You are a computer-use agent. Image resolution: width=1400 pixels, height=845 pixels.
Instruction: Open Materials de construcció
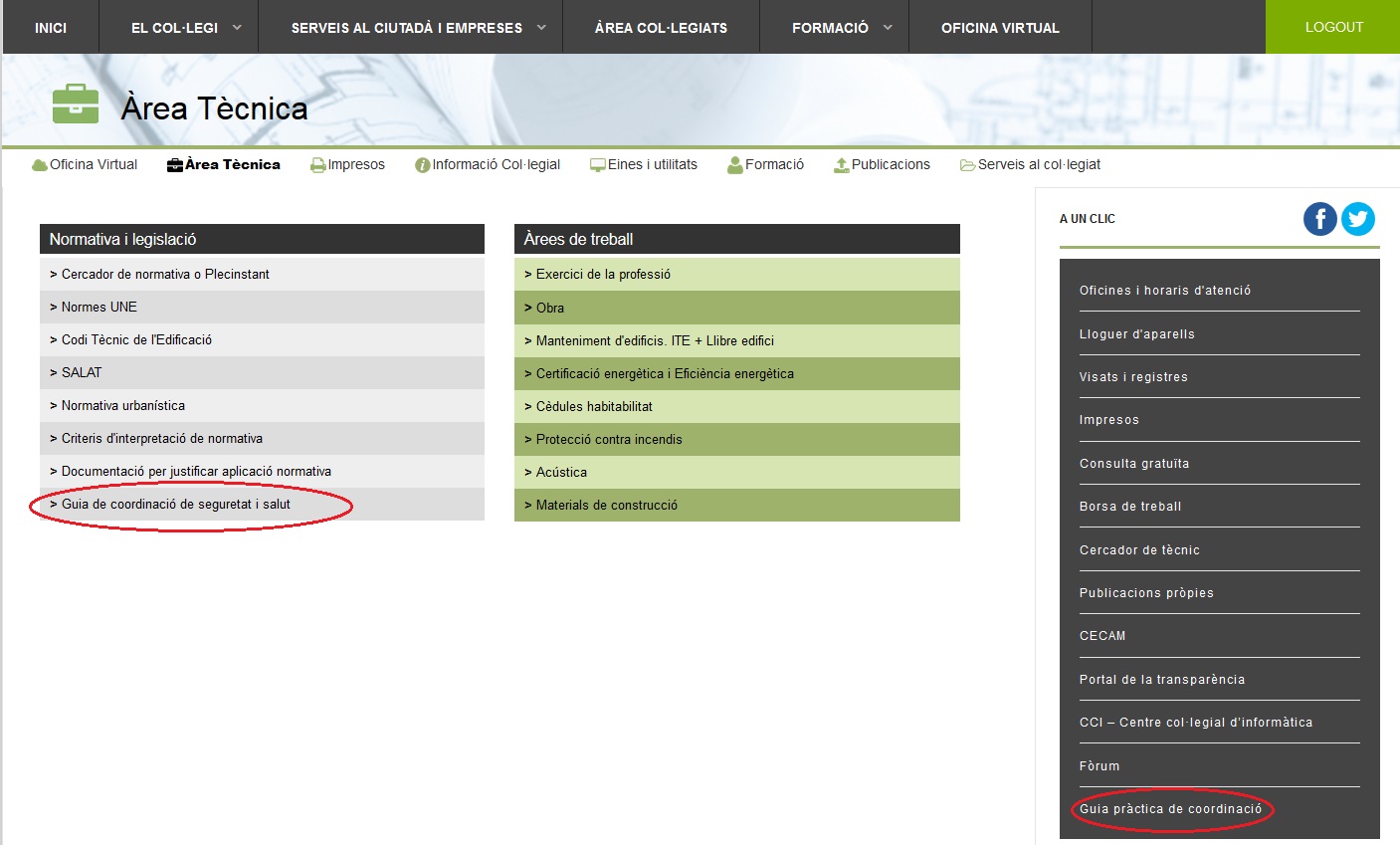737,505
